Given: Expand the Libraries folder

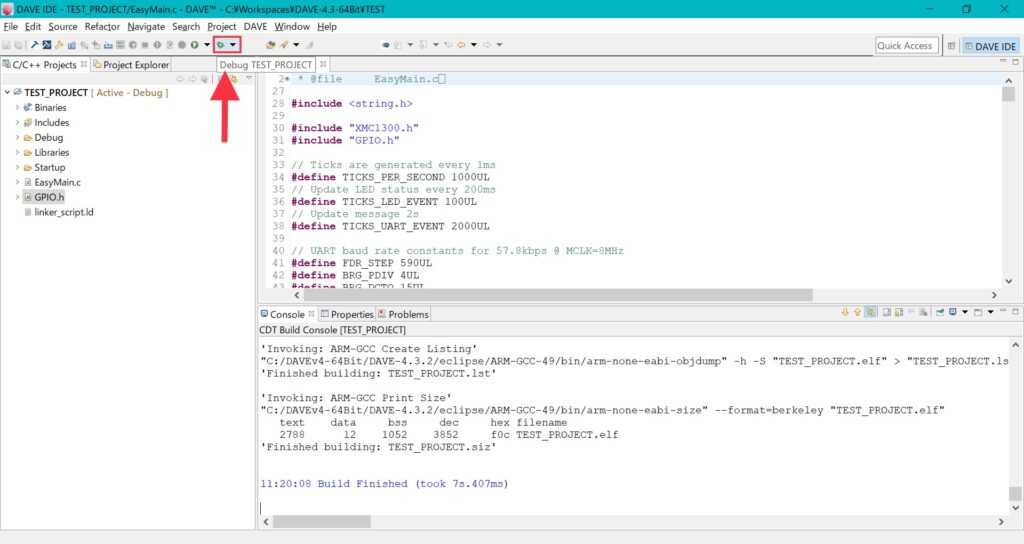Looking at the screenshot, I should point(17,152).
